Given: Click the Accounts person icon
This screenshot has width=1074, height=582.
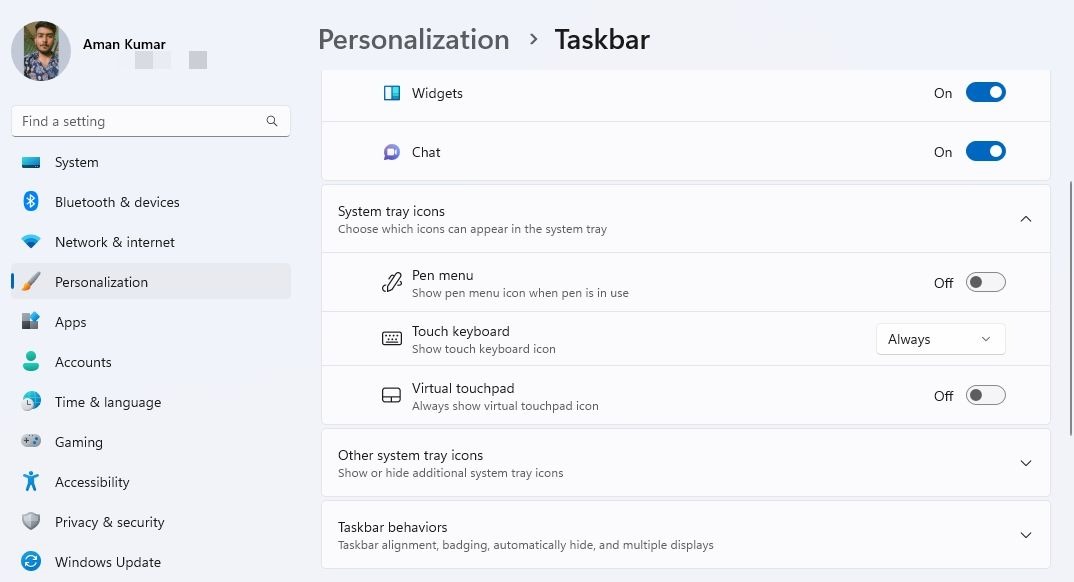Looking at the screenshot, I should click(x=31, y=361).
